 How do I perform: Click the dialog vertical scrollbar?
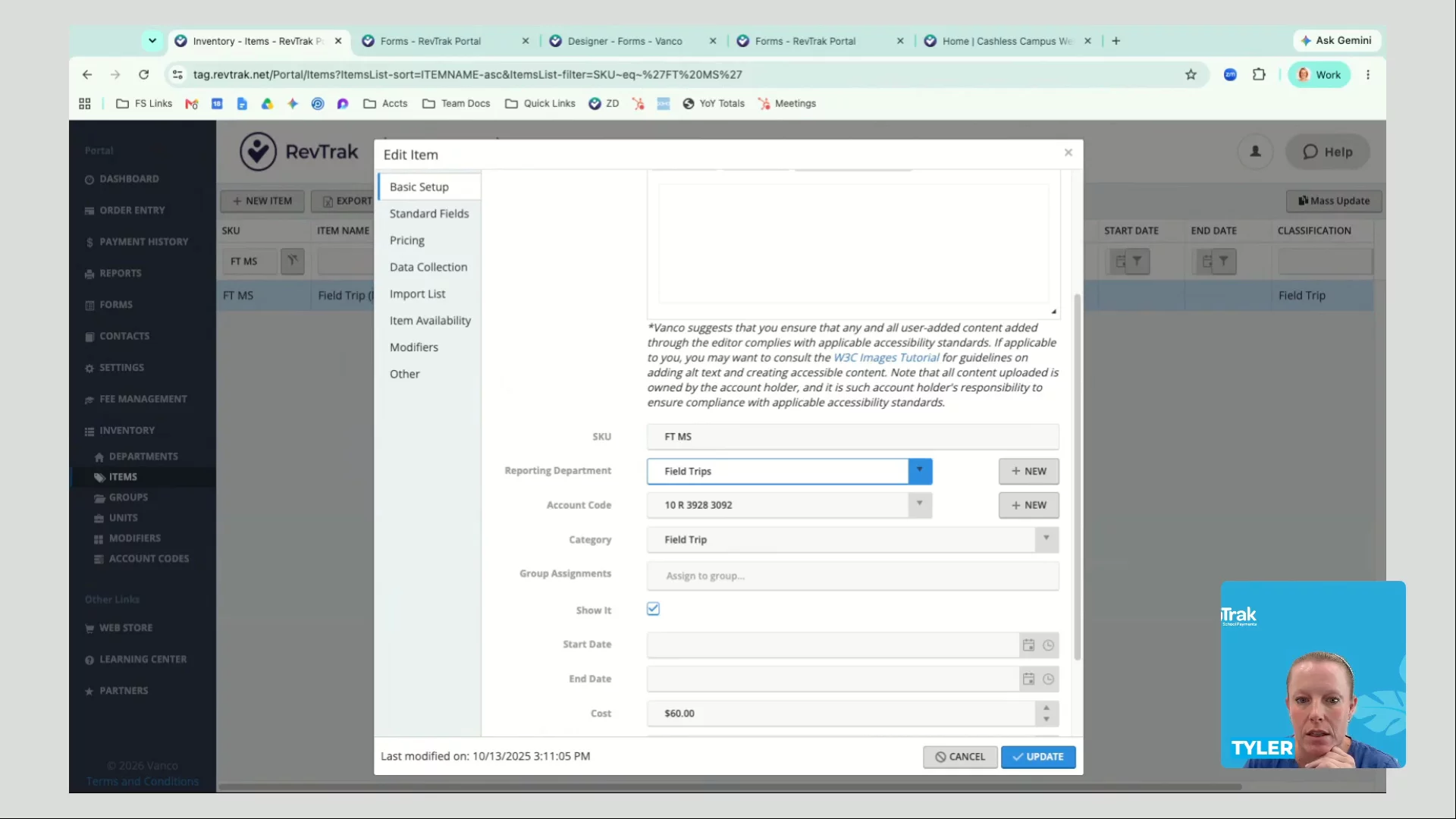(1077, 476)
